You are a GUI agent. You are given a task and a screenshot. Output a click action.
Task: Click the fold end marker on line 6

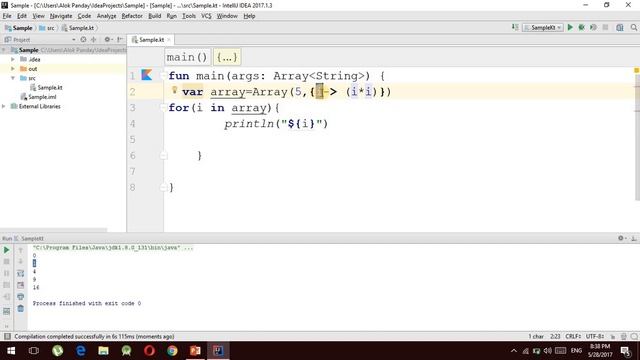pyautogui.click(x=163, y=156)
